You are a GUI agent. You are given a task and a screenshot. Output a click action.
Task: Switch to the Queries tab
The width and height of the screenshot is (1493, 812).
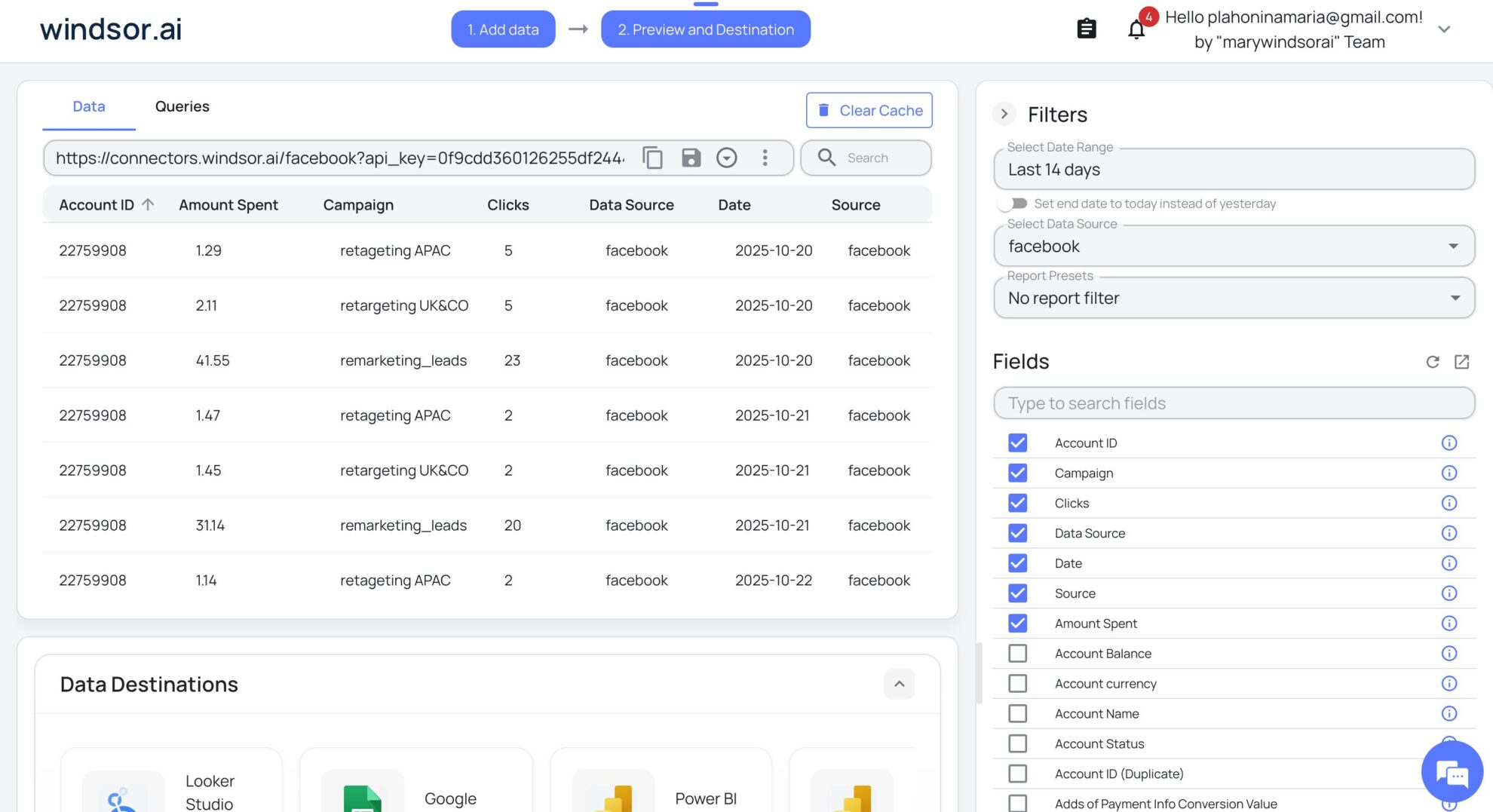pyautogui.click(x=182, y=106)
